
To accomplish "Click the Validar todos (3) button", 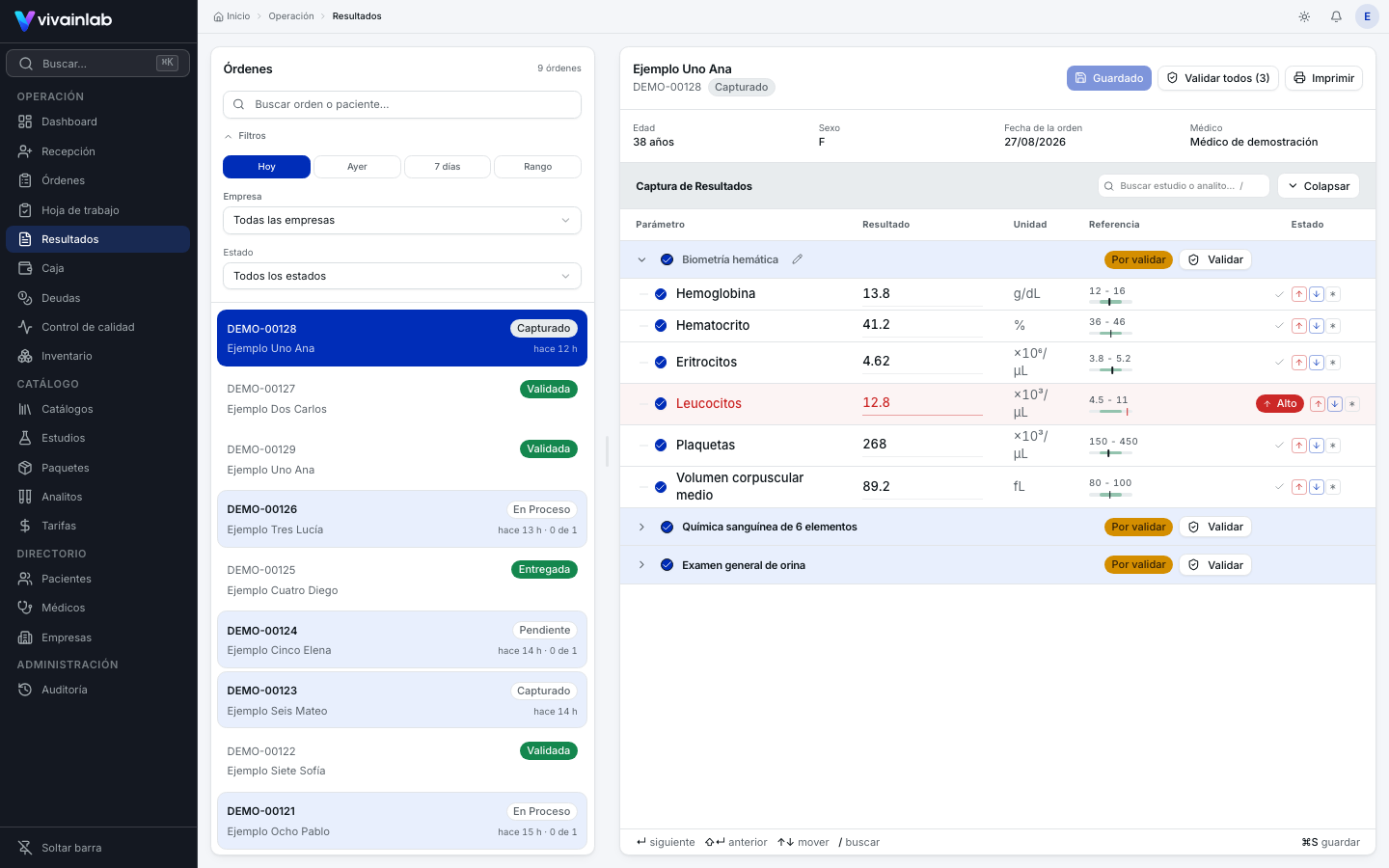I will pos(1218,78).
